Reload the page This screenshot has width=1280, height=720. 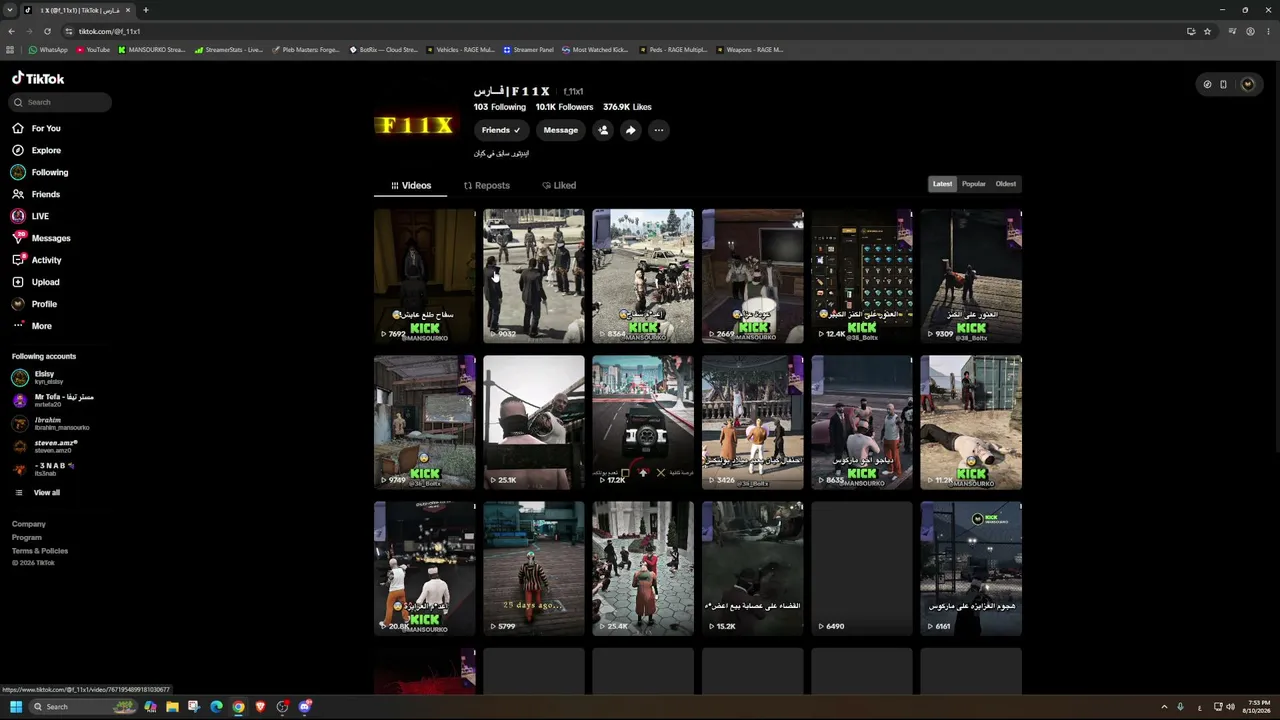pyautogui.click(x=47, y=31)
